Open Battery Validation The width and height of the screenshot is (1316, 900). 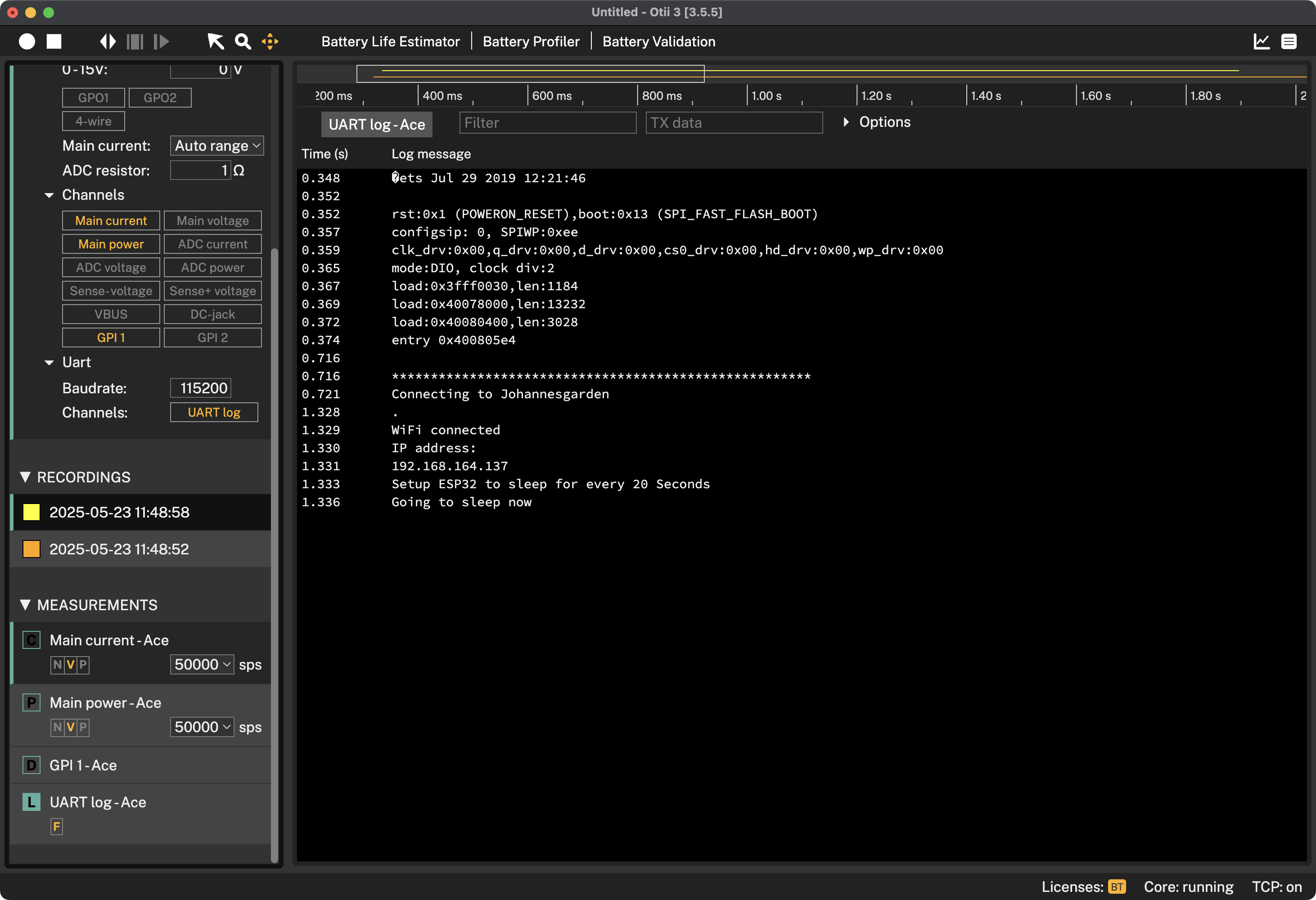coord(658,41)
